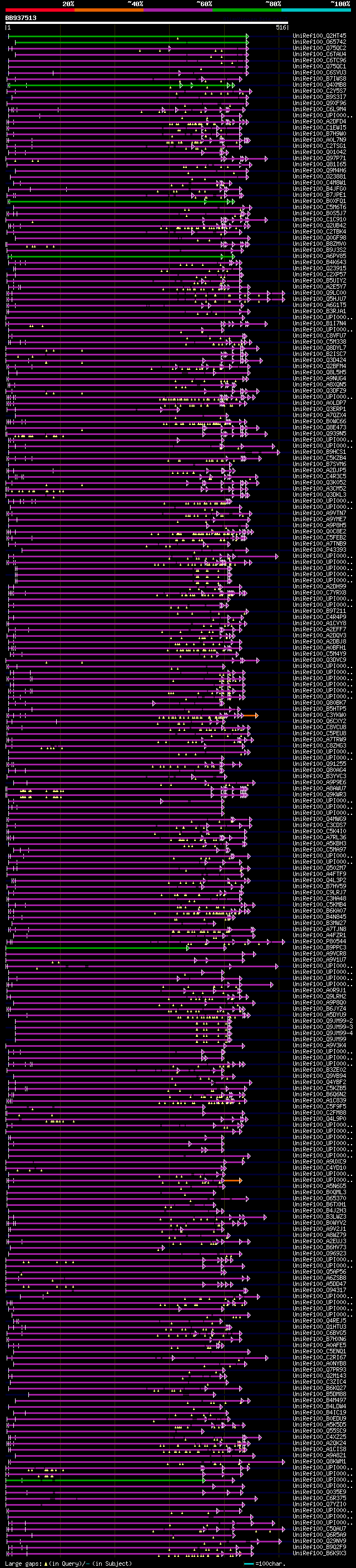This screenshot has width=356, height=1568.
Task: Click the UniRef100_Q4YBF2 label
Action: pyautogui.click(x=319, y=1082)
